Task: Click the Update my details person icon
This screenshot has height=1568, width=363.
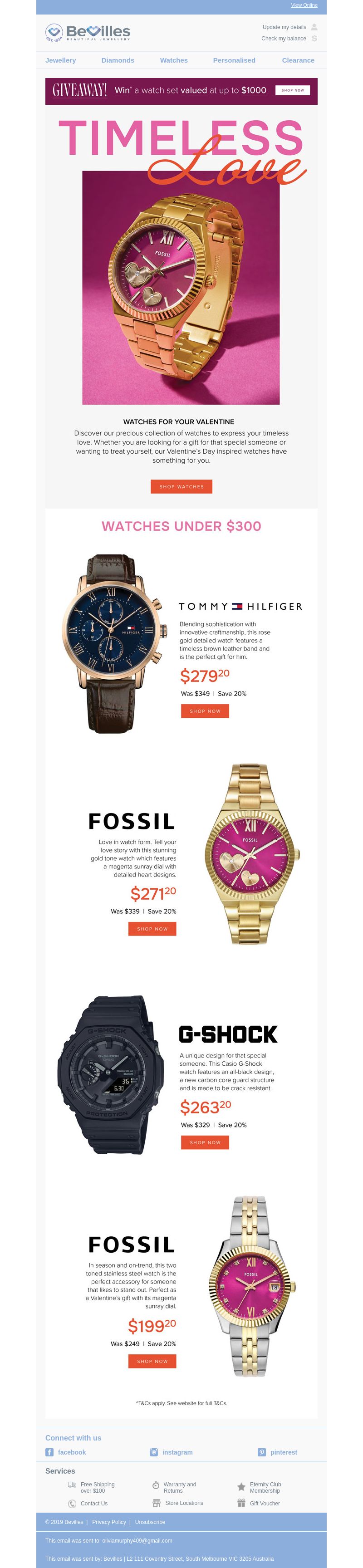Action: (x=314, y=27)
